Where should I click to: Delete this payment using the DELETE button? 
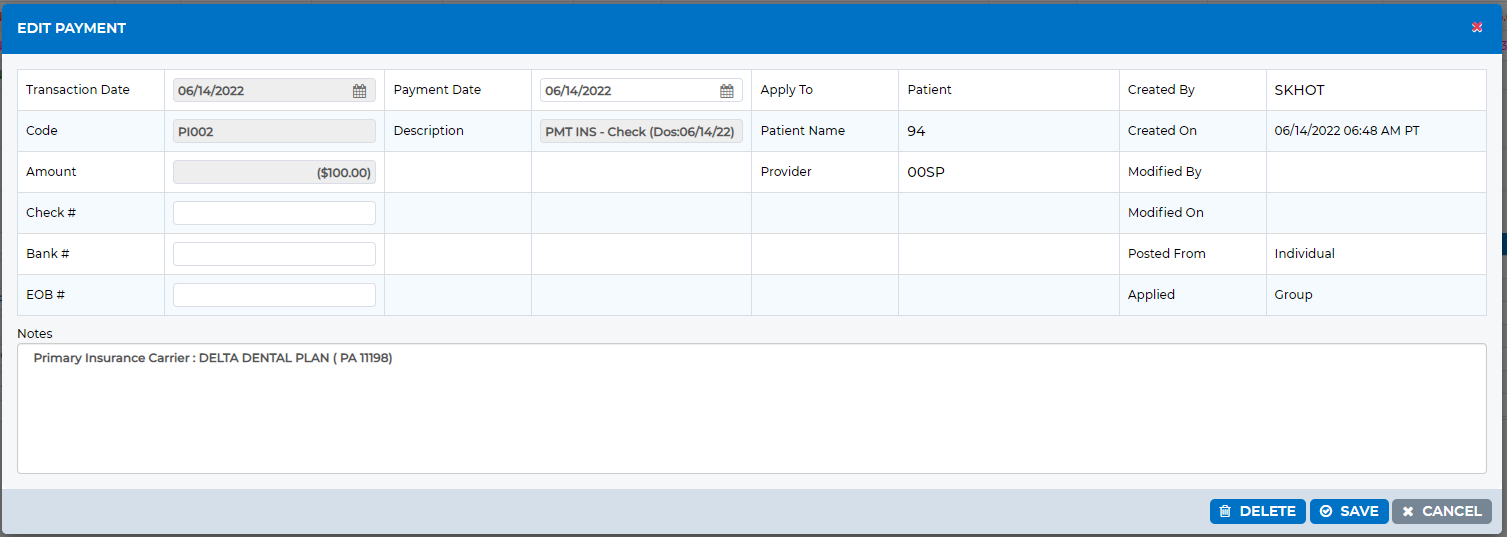pyautogui.click(x=1258, y=511)
